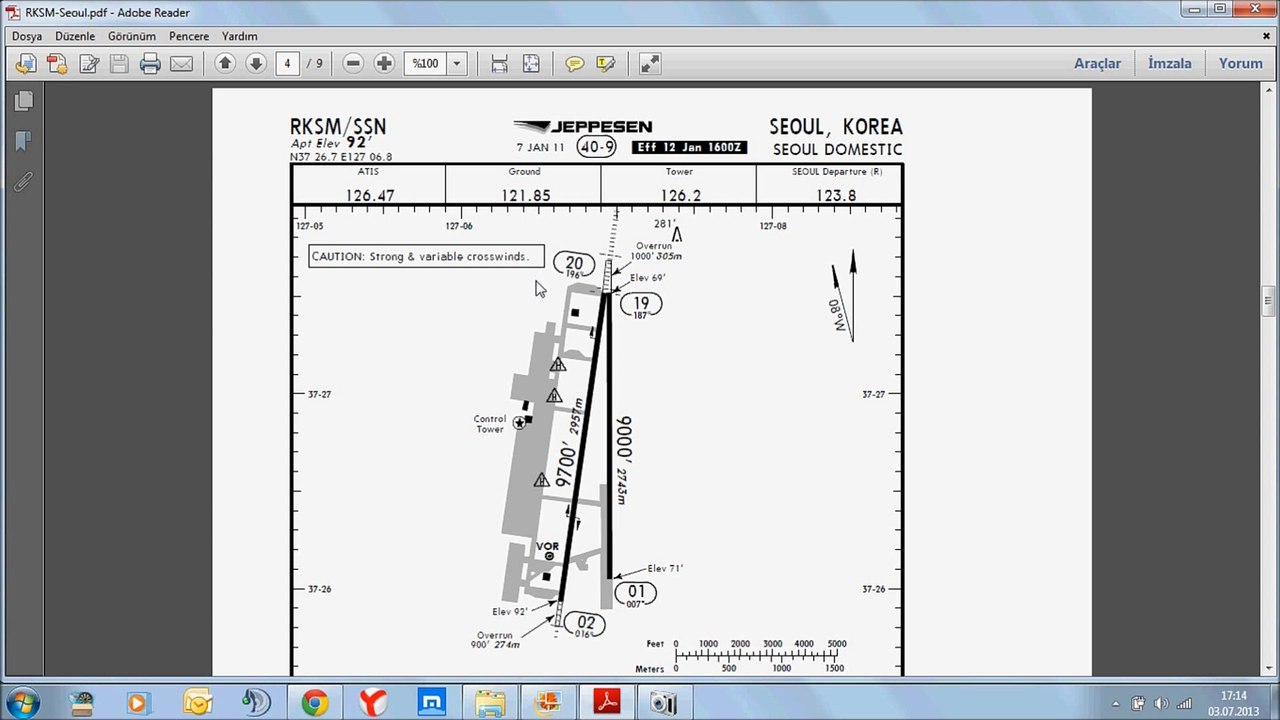Click the page number field showing 4
The width and height of the screenshot is (1280, 720).
tap(287, 63)
